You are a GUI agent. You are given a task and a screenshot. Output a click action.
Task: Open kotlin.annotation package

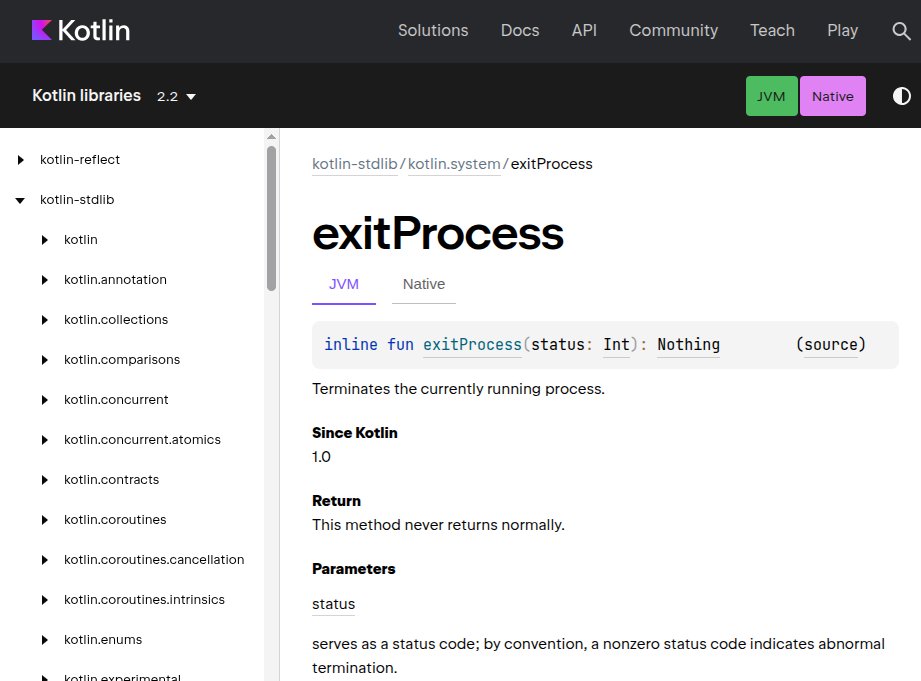115,280
